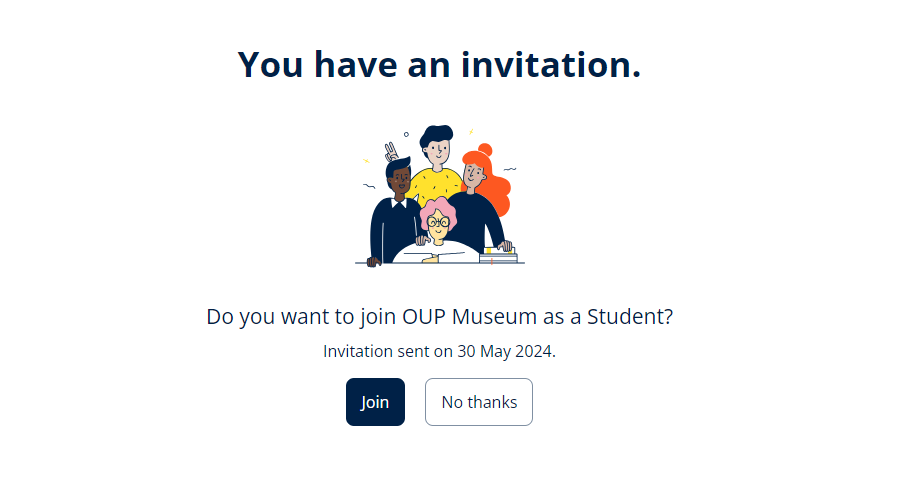Click the small circle decoration above the heads
901x499 pixels.
tap(406, 135)
